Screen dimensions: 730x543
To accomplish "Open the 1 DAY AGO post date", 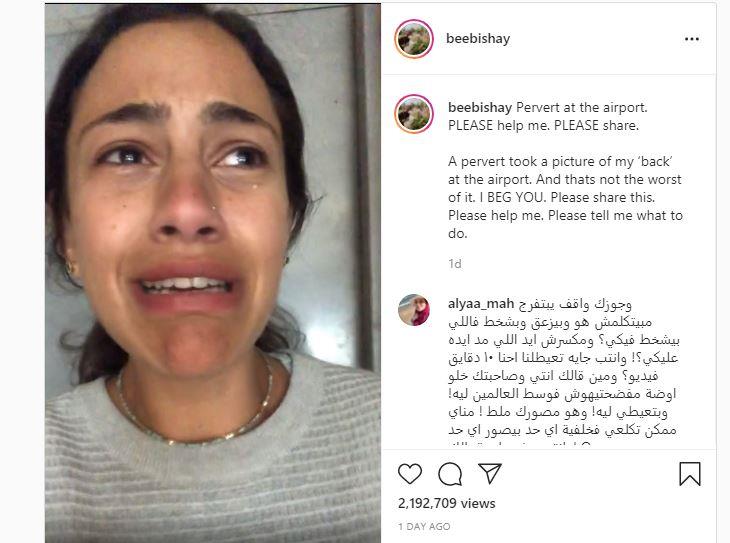I will 424,527.
